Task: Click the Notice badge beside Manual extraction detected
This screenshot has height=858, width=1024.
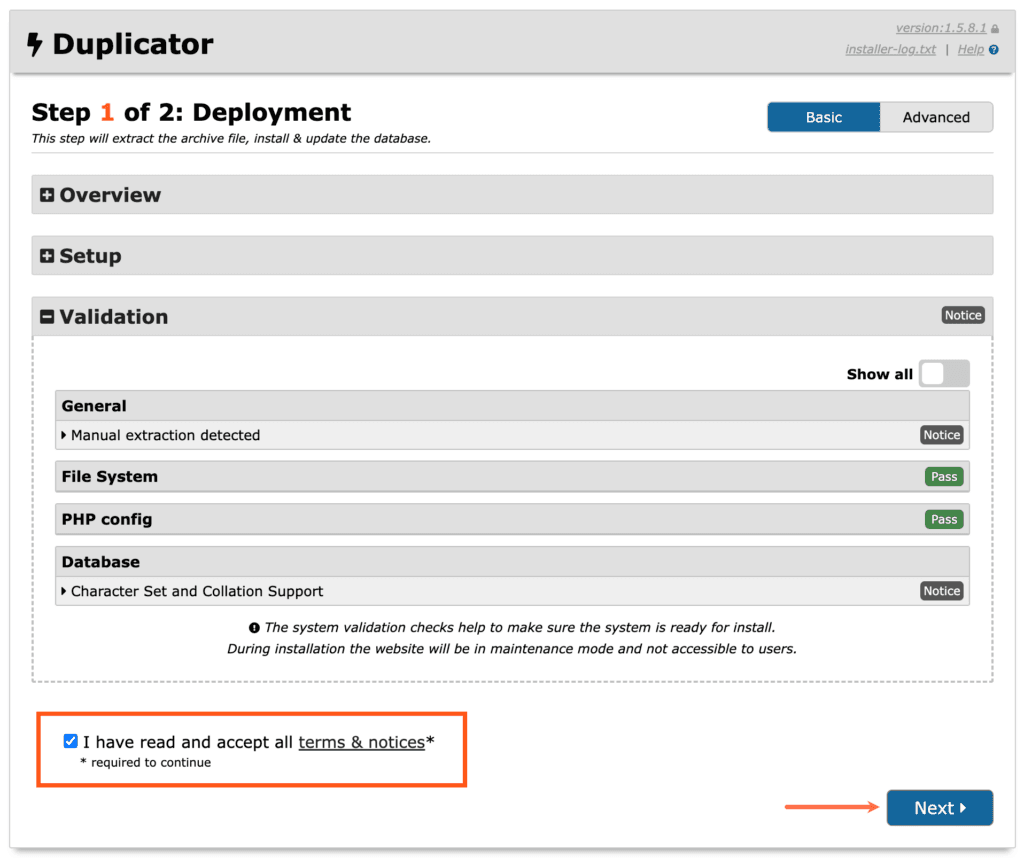Action: [x=941, y=434]
